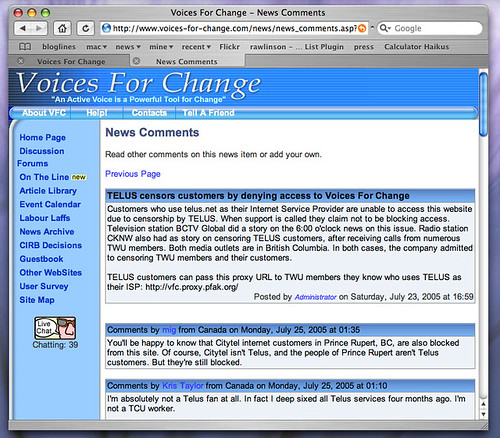Click the scroll down arrow
Screen dimensions: 500x438
(x=483, y=414)
